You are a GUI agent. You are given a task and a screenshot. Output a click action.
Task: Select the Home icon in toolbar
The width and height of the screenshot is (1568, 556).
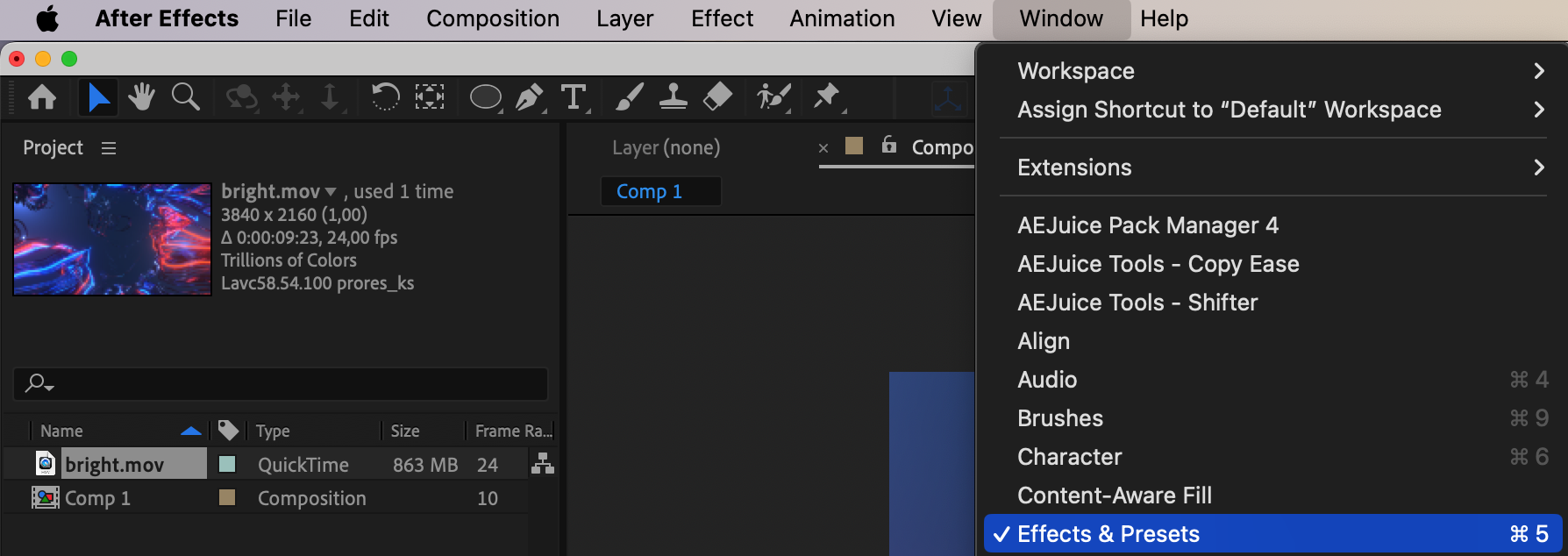(x=42, y=96)
